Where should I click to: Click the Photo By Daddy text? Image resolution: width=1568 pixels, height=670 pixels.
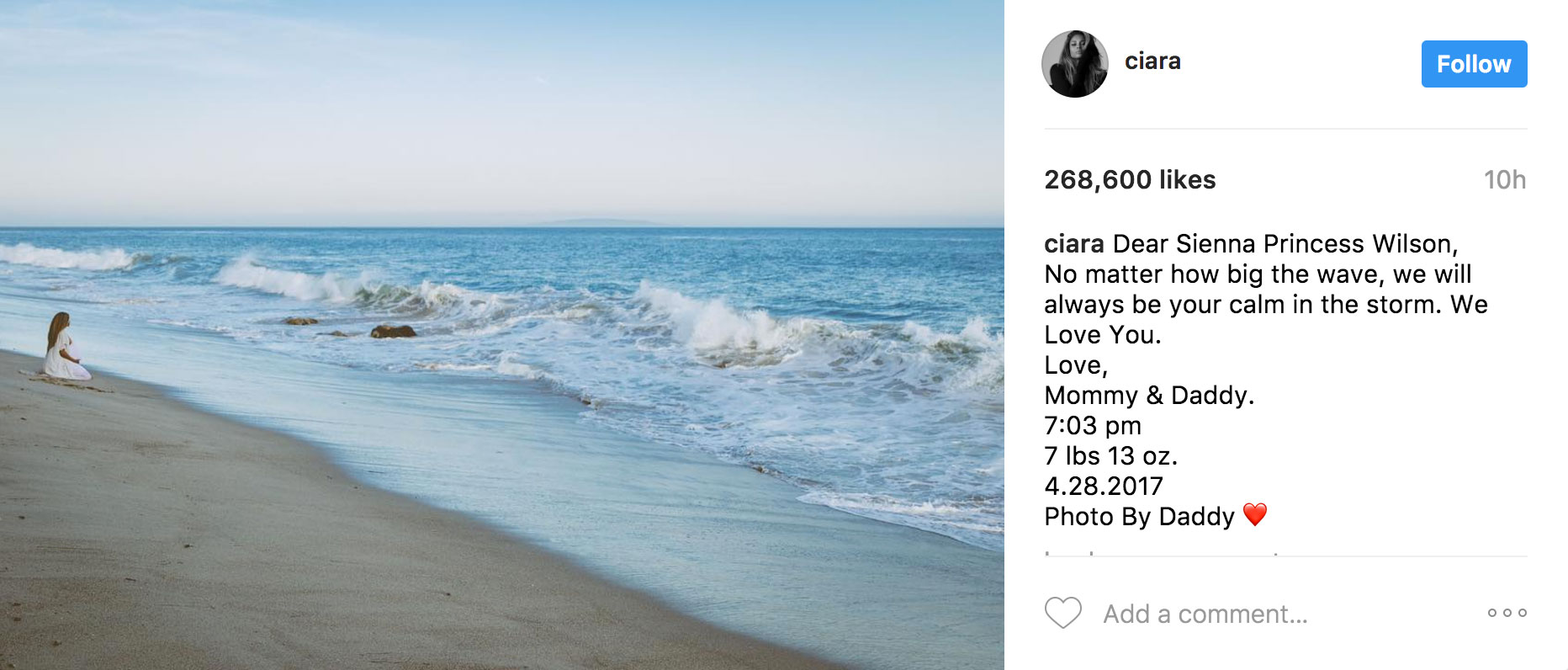[1139, 517]
